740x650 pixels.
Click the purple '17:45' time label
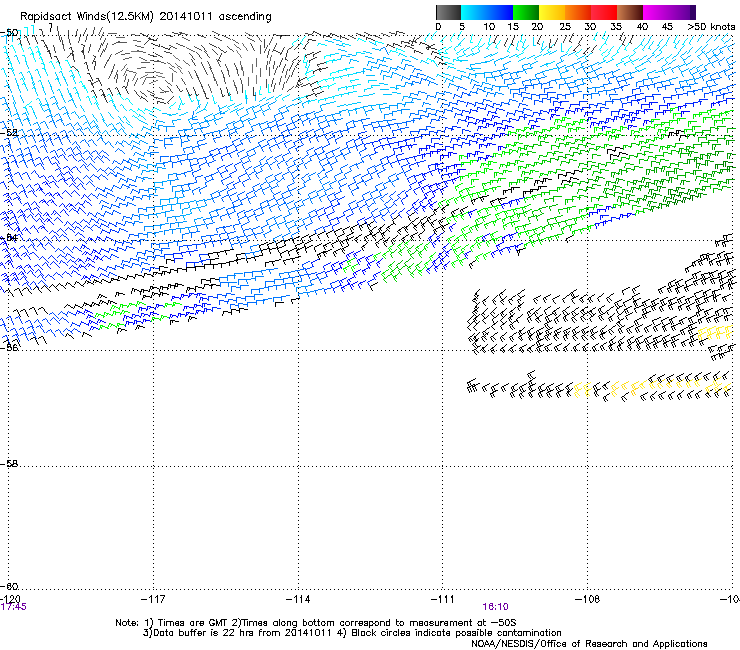(14, 607)
